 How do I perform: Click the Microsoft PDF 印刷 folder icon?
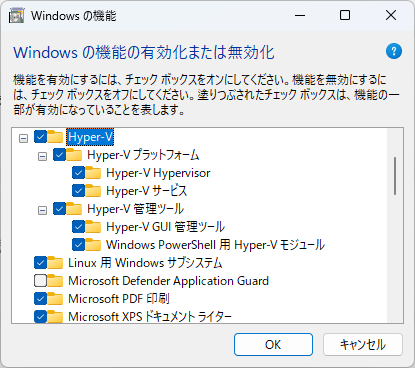coord(55,299)
